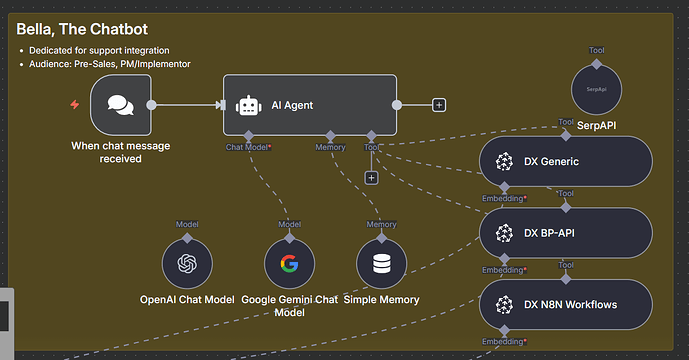The height and width of the screenshot is (360, 689).
Task: Click the Tool connector diamond on AI Agent
Action: pyautogui.click(x=371, y=135)
